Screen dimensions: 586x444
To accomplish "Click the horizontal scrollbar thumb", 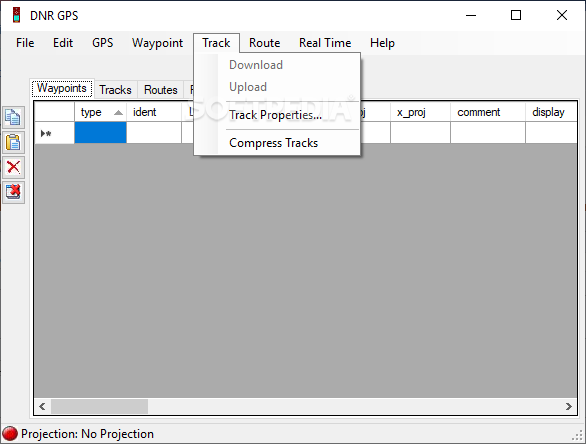I will coord(99,406).
